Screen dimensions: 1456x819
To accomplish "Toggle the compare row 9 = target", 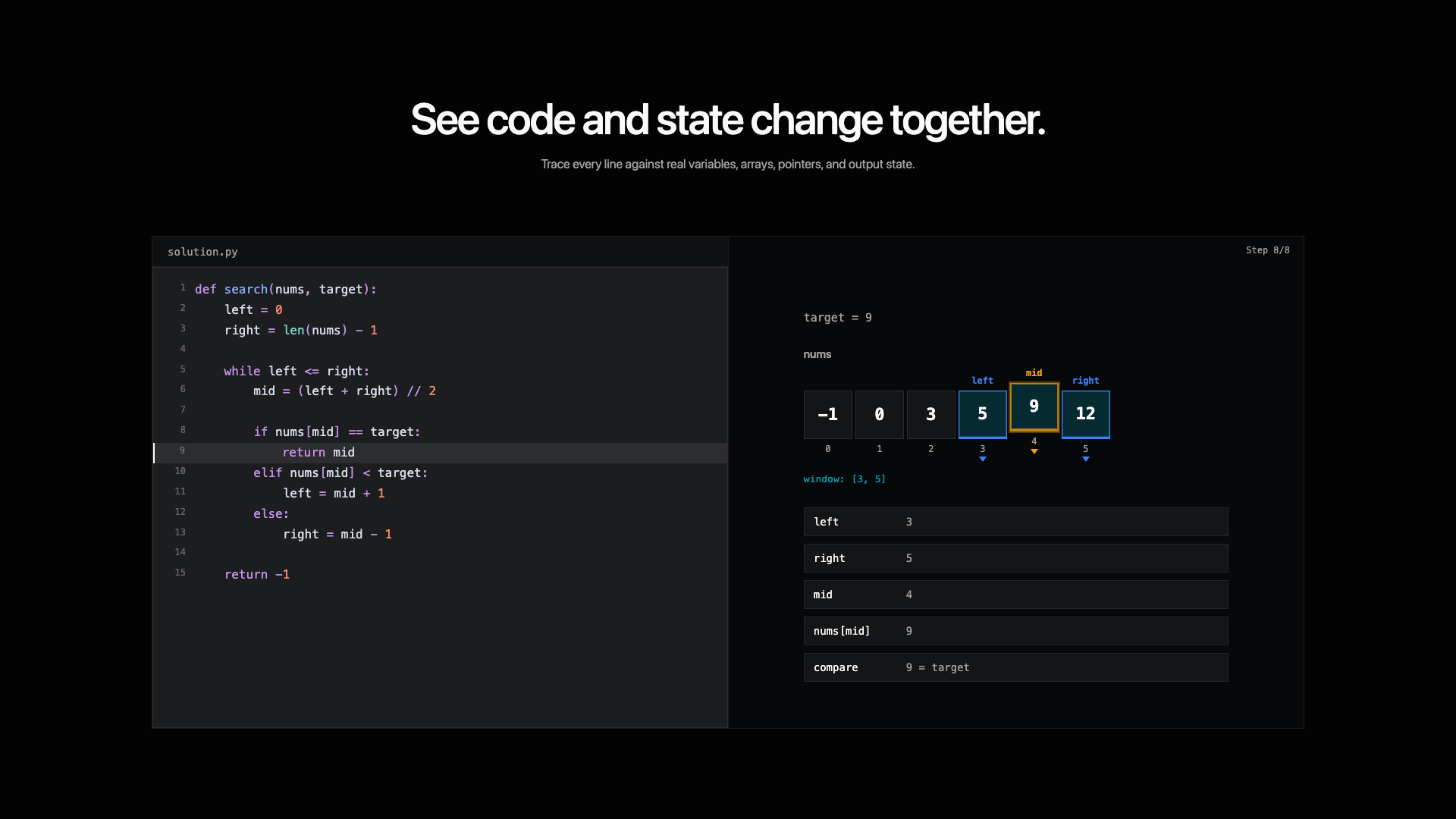I will point(1015,667).
